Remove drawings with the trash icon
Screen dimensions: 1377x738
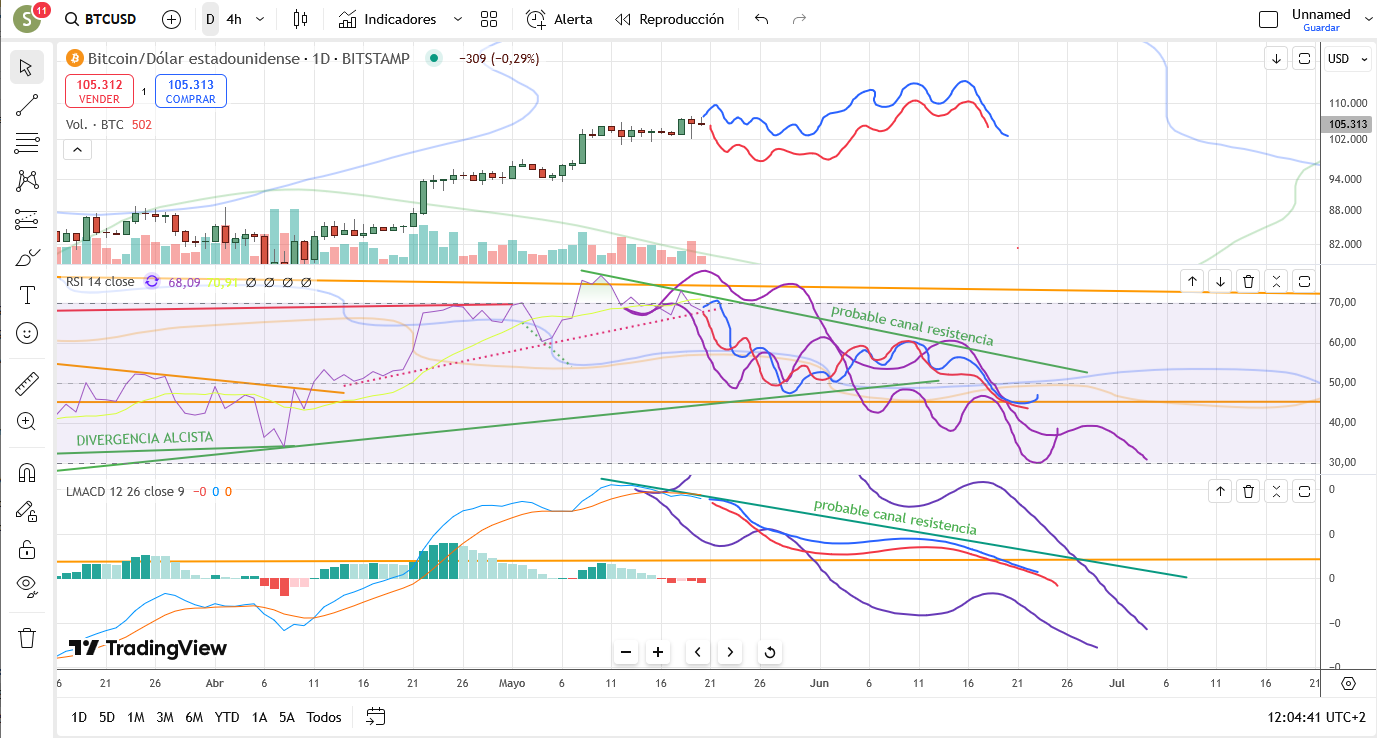point(27,637)
